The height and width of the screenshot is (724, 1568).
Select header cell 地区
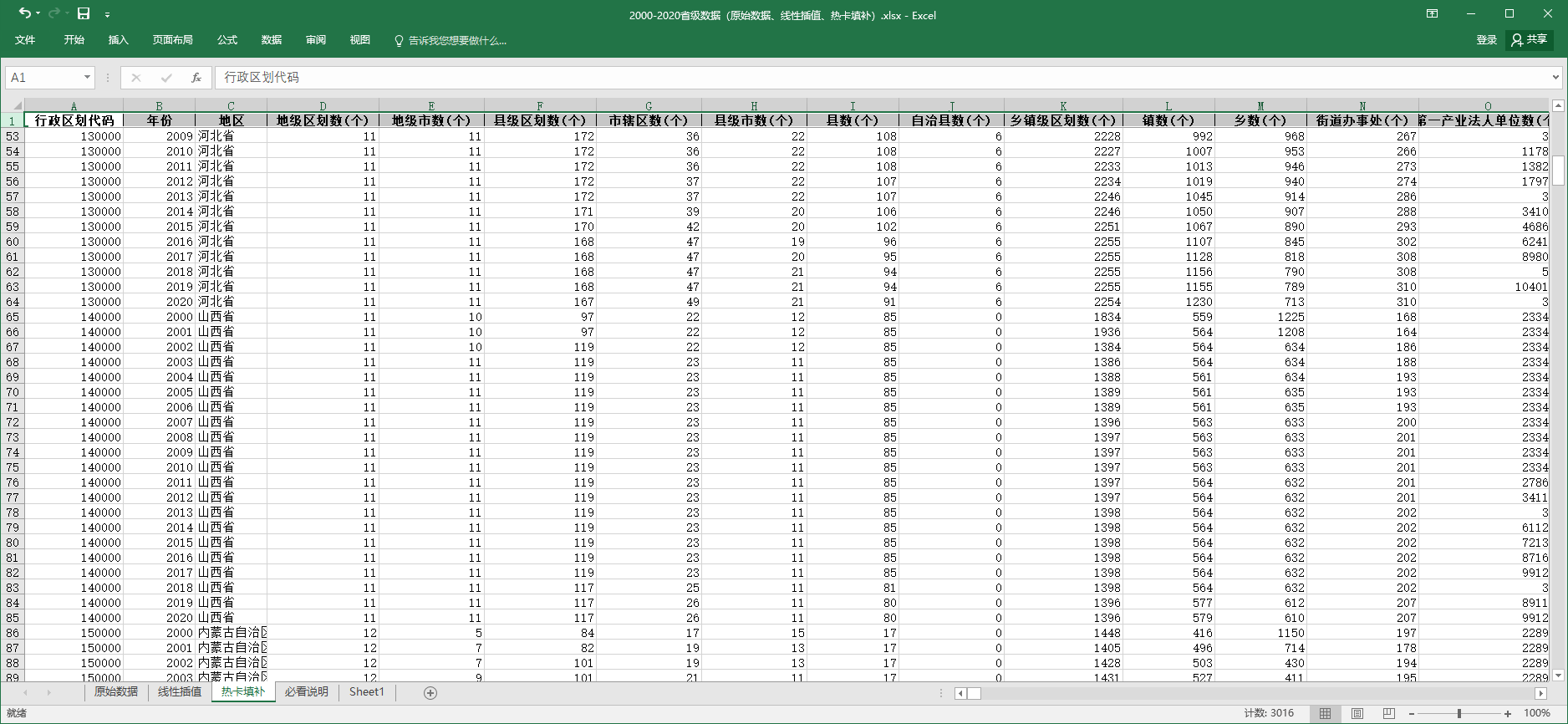click(231, 120)
